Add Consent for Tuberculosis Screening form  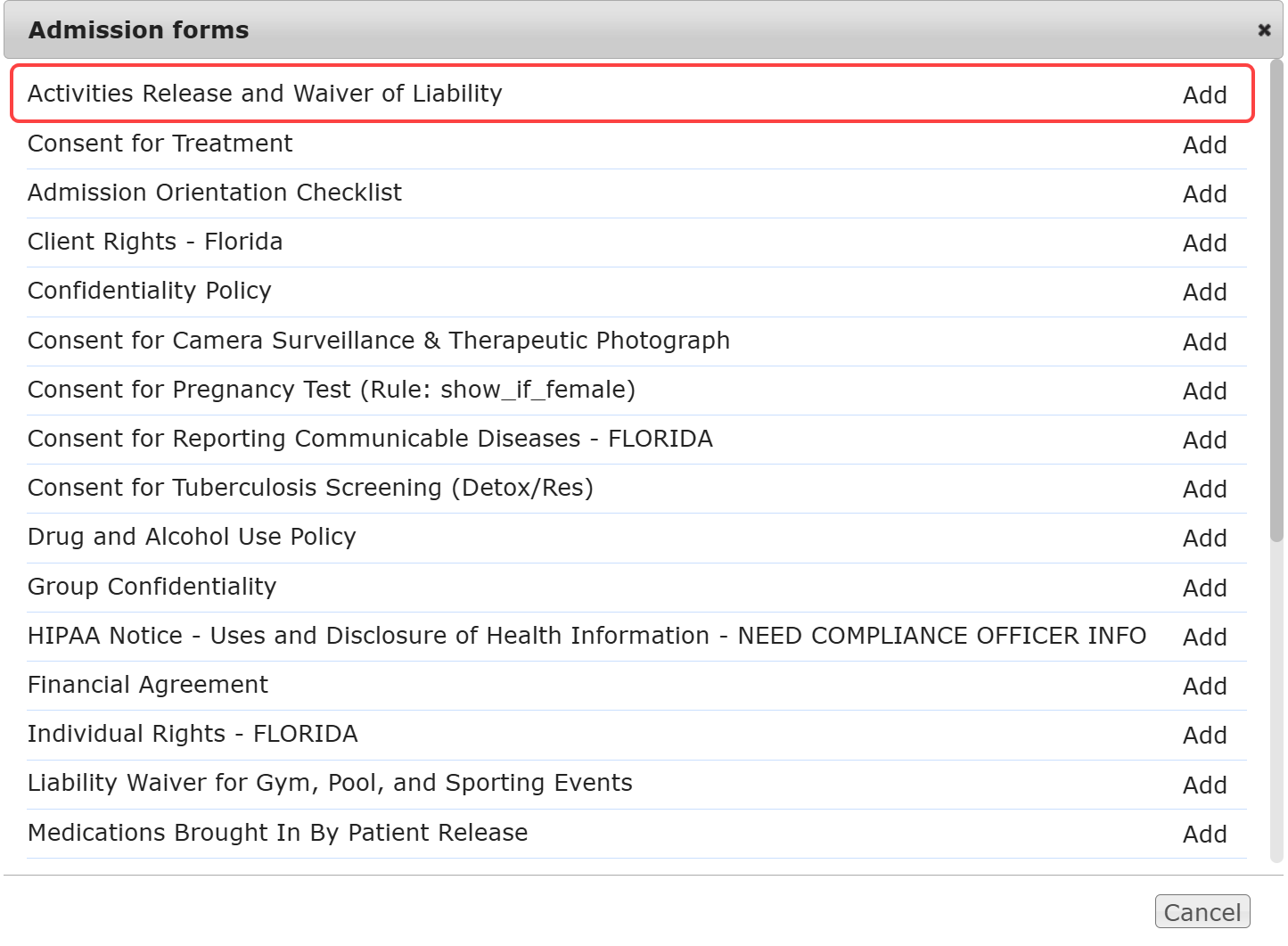pyautogui.click(x=1204, y=489)
